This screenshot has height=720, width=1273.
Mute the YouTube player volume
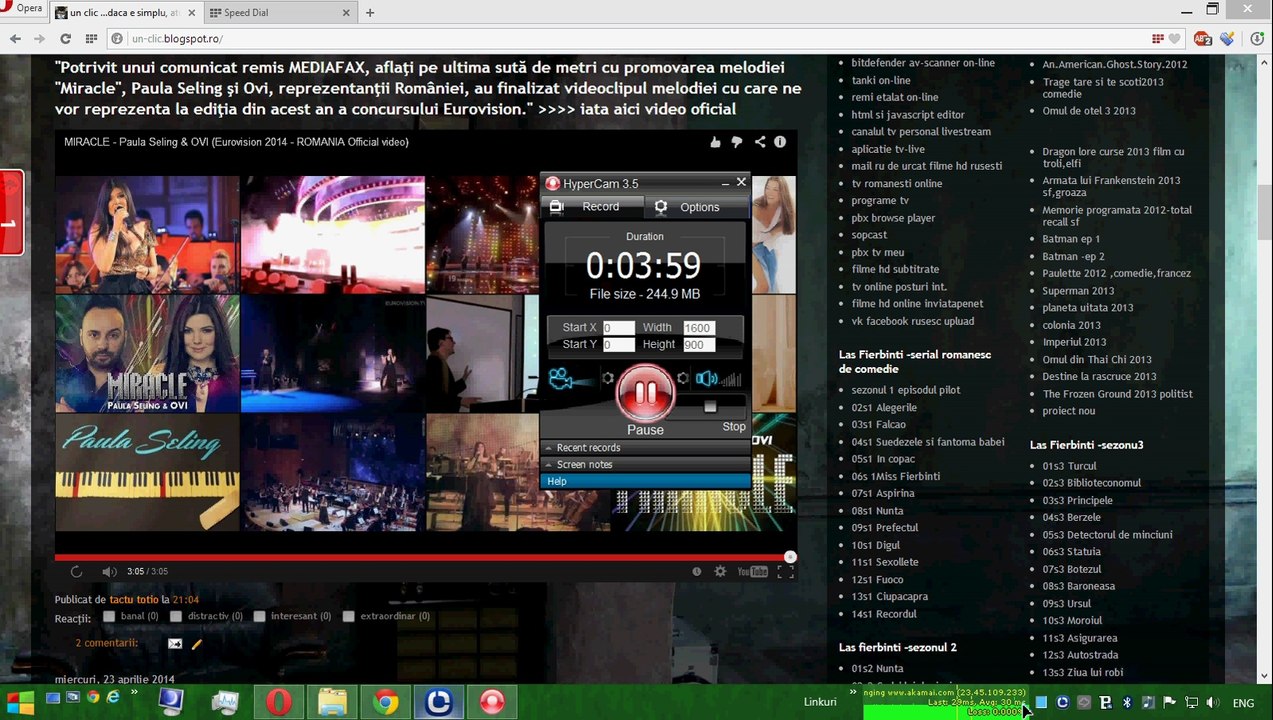pos(109,572)
